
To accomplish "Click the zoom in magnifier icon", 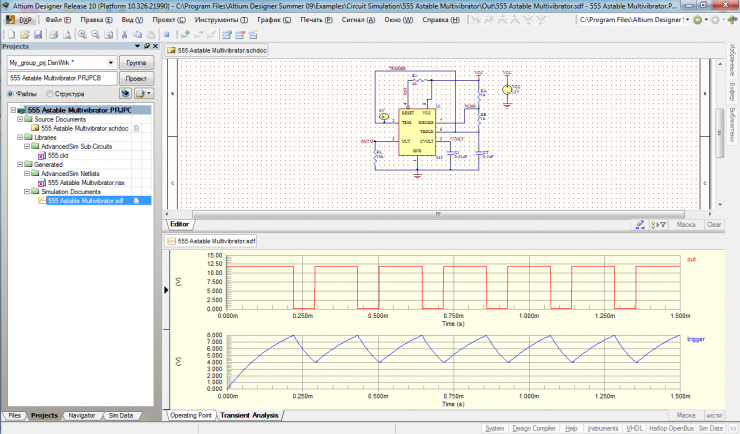I will [x=82, y=35].
